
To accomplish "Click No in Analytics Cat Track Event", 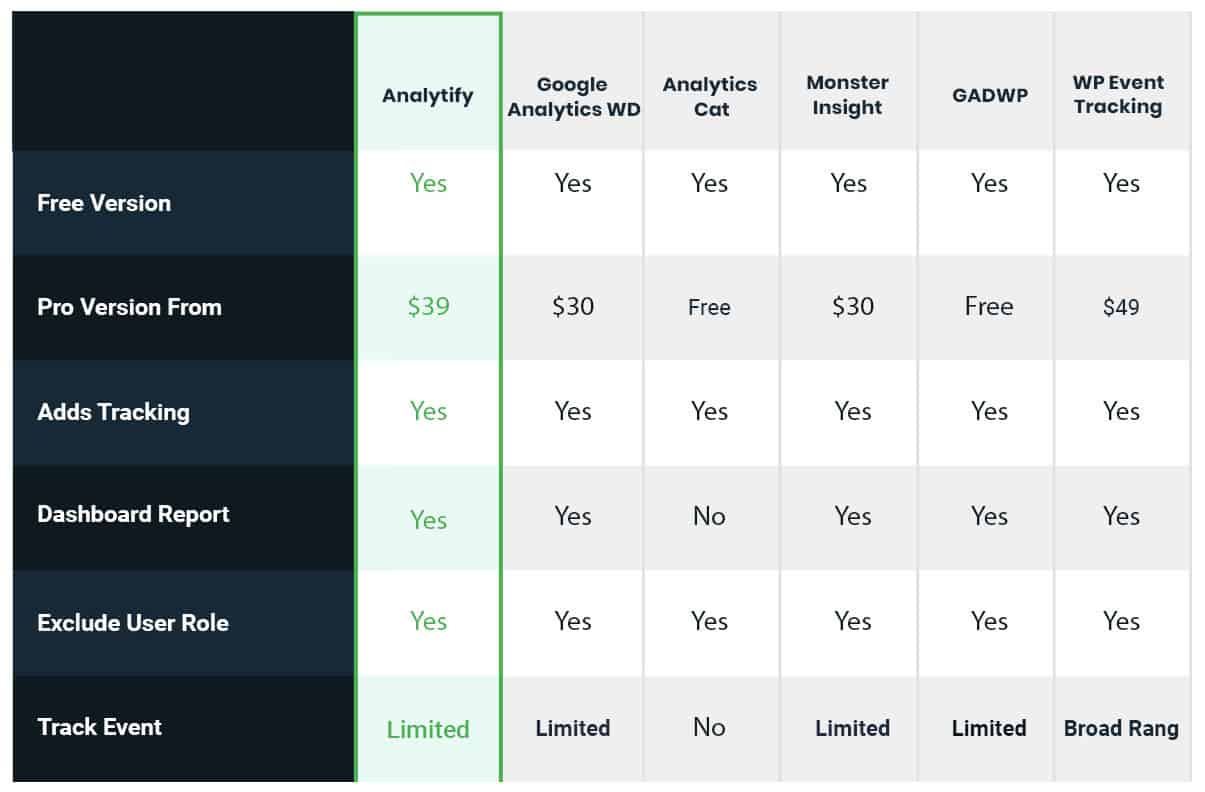I will [709, 727].
